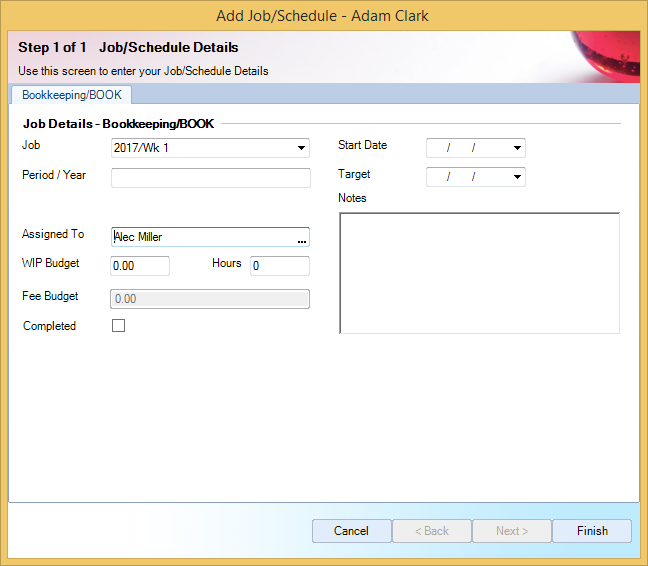Image resolution: width=648 pixels, height=566 pixels.
Task: Select the Bookkeeping/BOOK tab
Action: pyautogui.click(x=71, y=95)
